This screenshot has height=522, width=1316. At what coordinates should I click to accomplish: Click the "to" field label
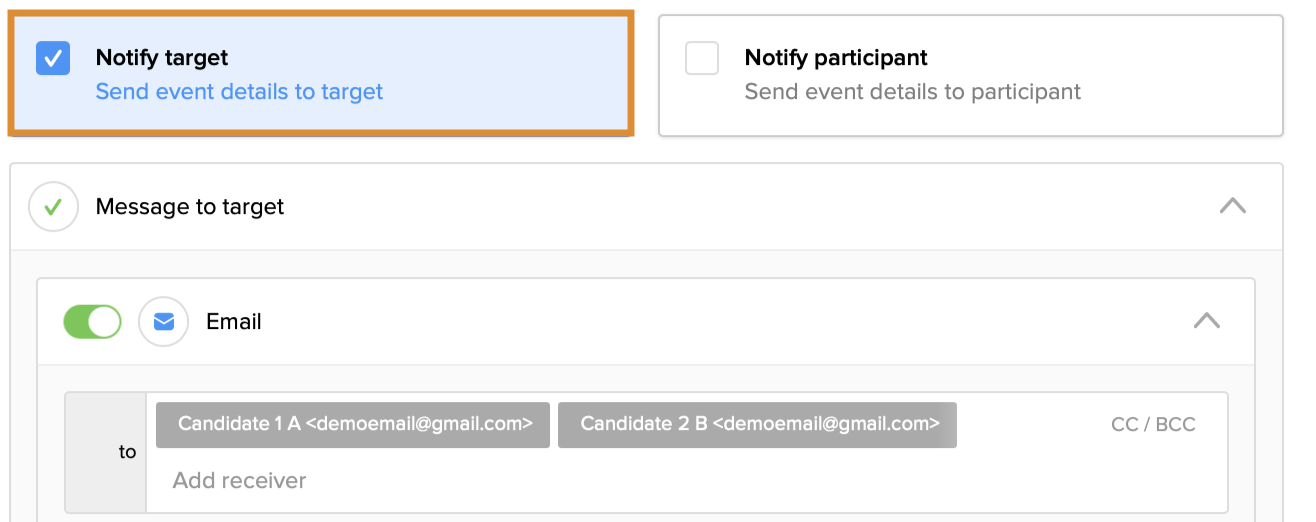click(127, 452)
